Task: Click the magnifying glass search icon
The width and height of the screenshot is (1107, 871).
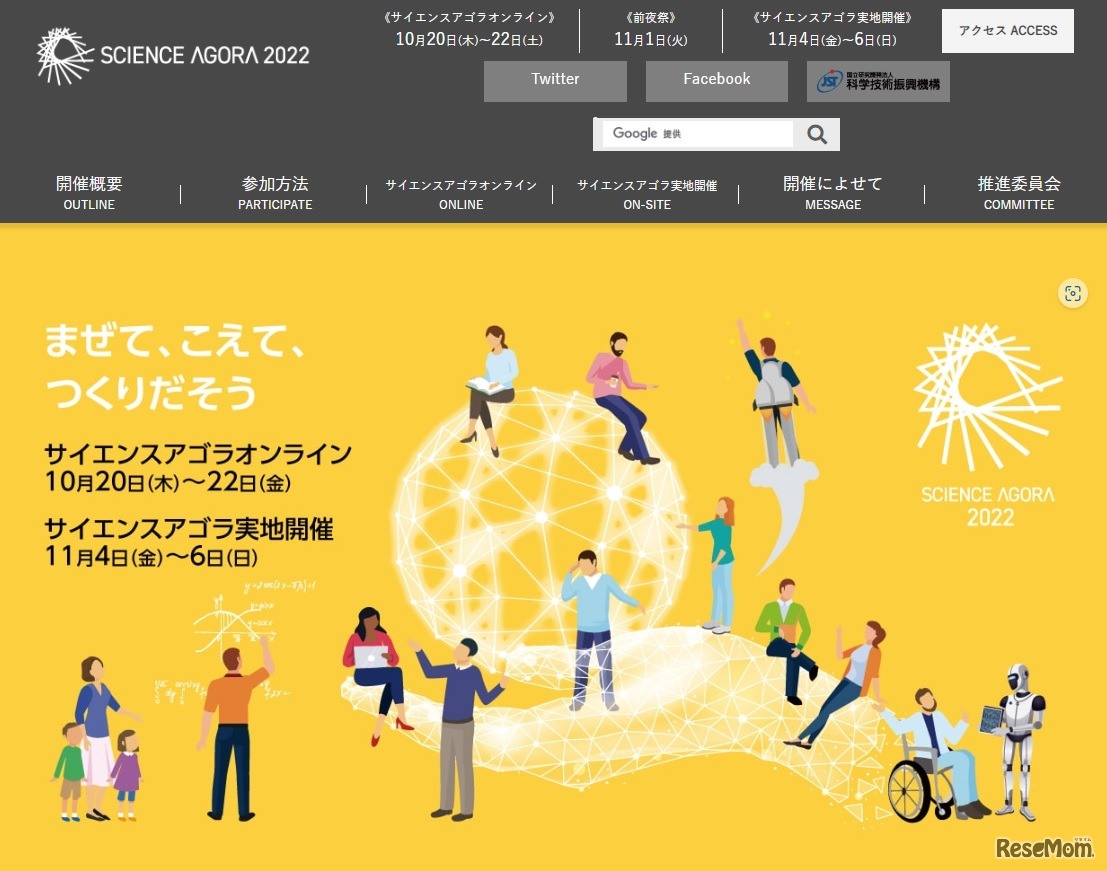Action: 817,134
